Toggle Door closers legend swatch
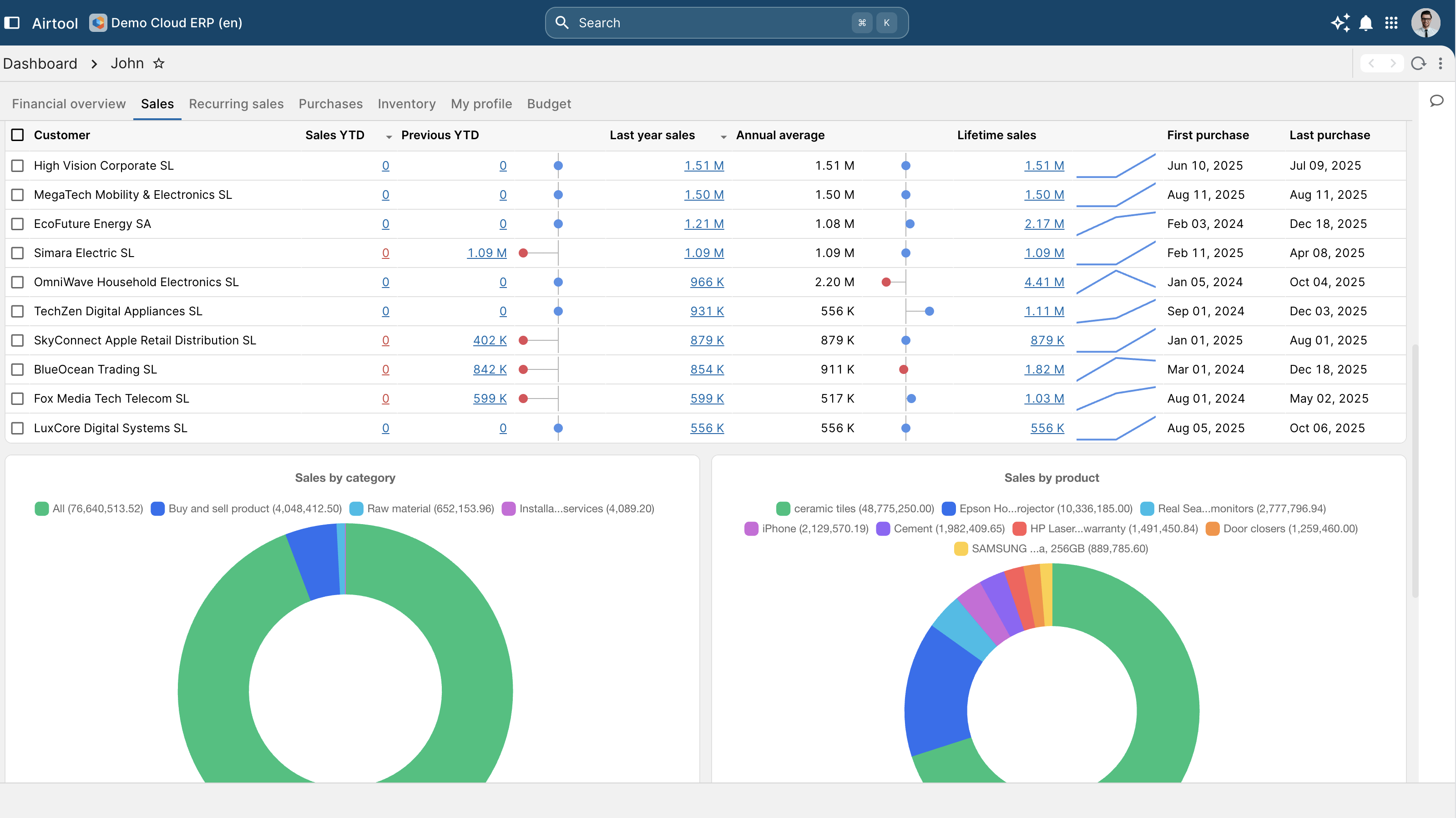This screenshot has height=818, width=1456. tap(1213, 529)
